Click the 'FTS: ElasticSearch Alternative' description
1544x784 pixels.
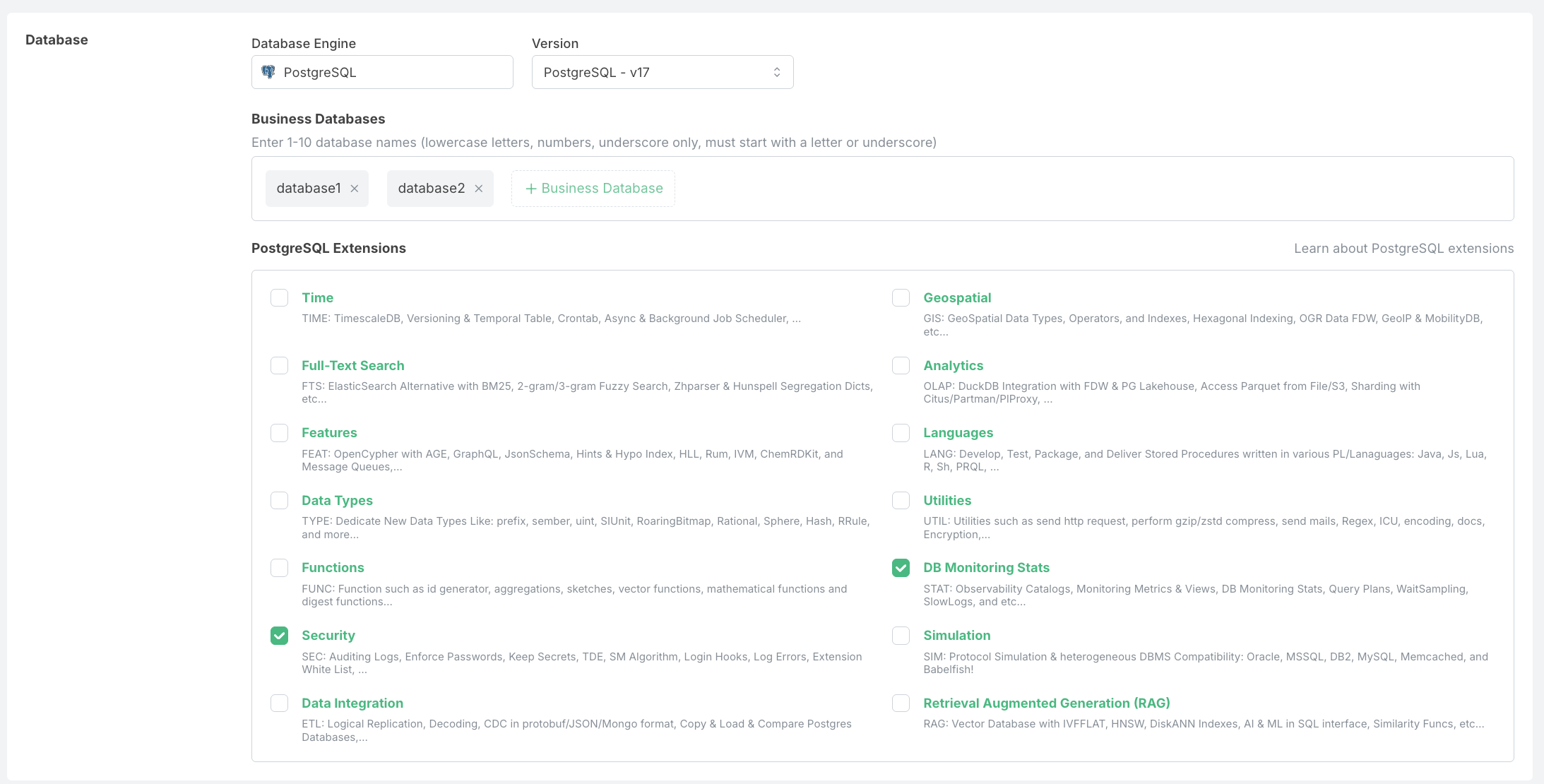[x=587, y=393]
